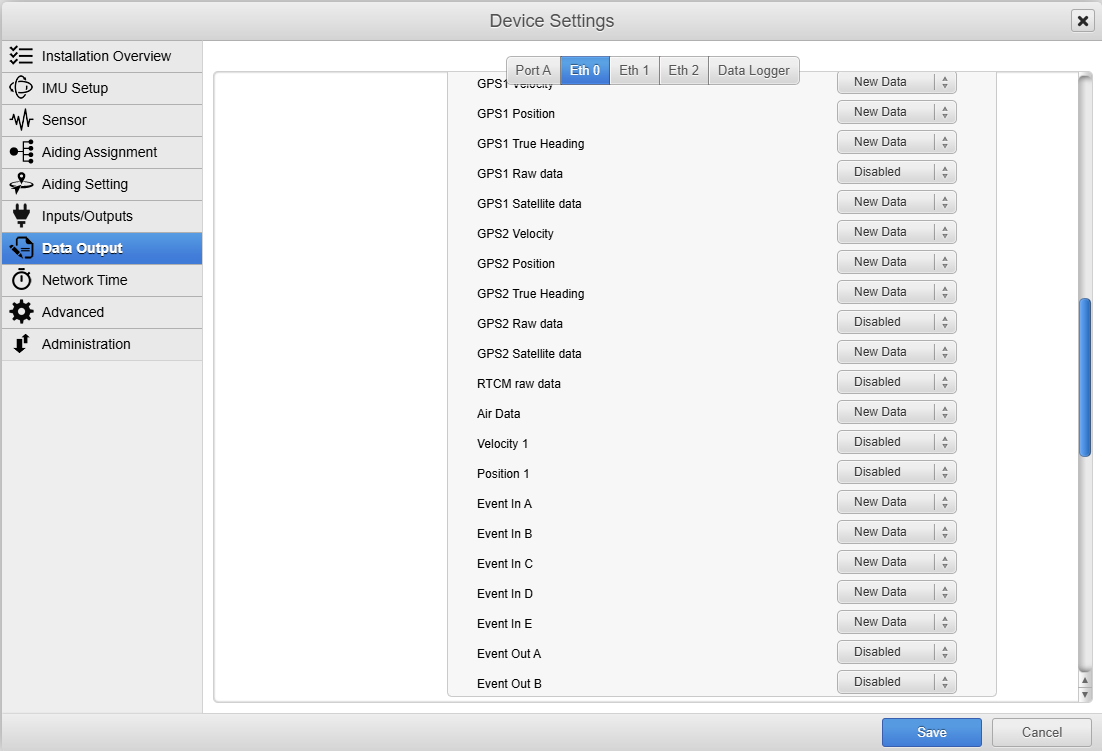Click the vertical scrollbar thumb
Viewport: 1102px width, 751px height.
[x=1085, y=377]
